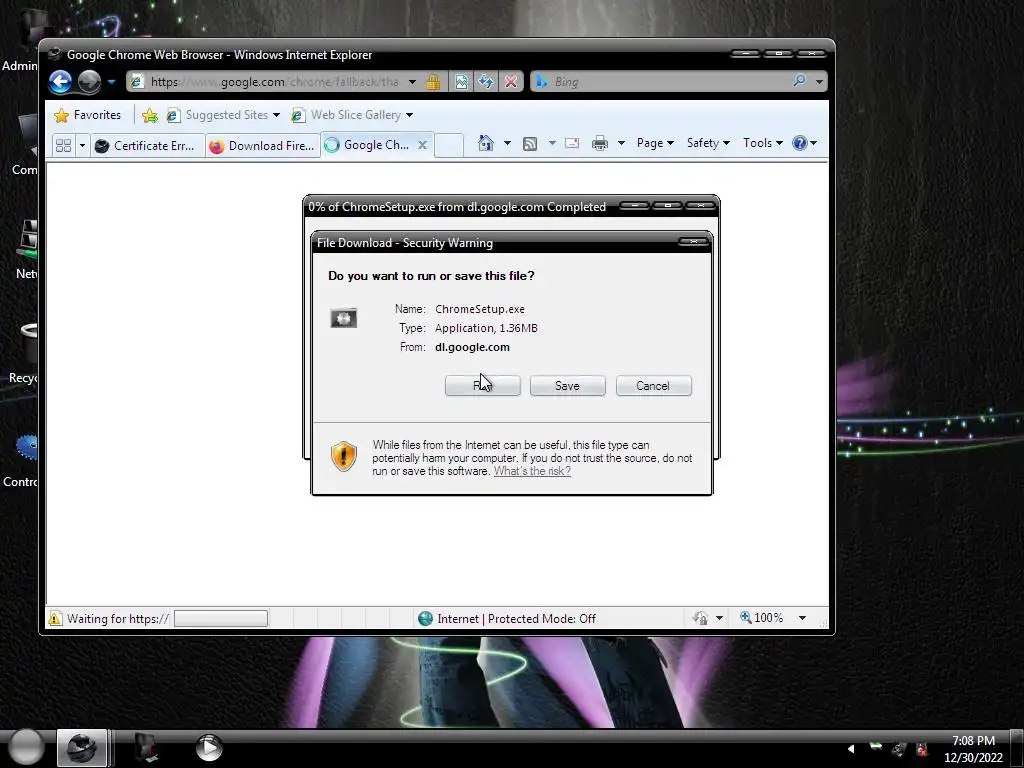Click the Quick Tabs grid icon

(x=63, y=145)
